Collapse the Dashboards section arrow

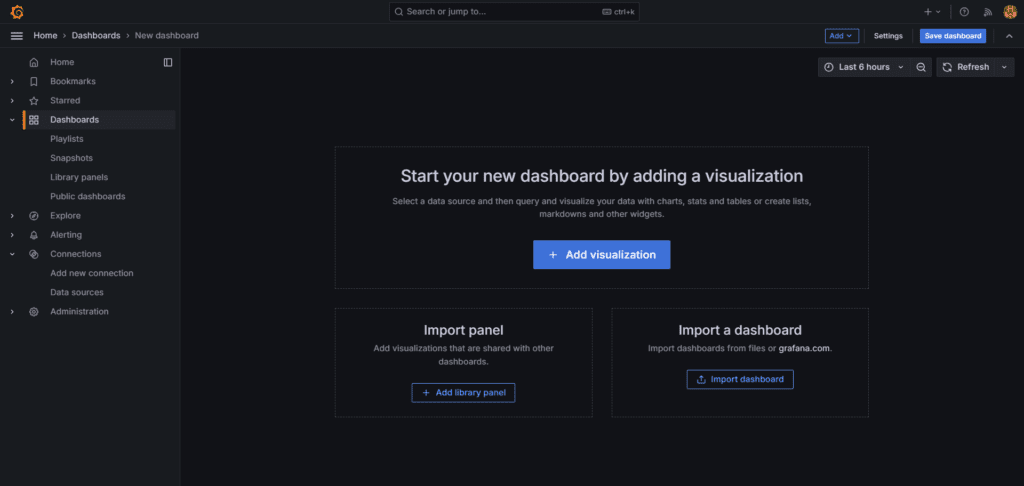pos(12,120)
